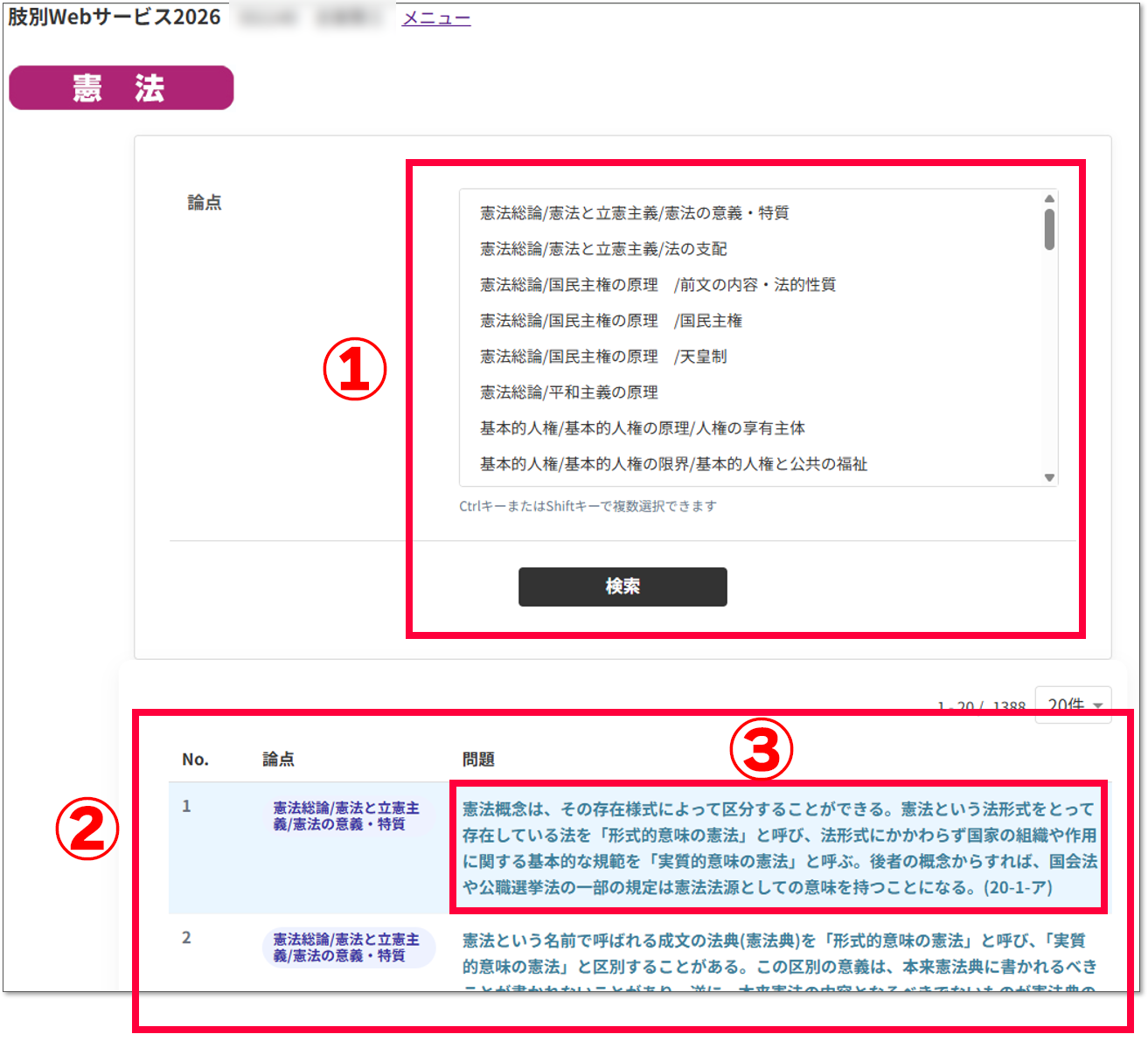The width and height of the screenshot is (1148, 1048).
Task: Select 憲法総論/平和主義の原理 in topic list
Action: click(568, 392)
